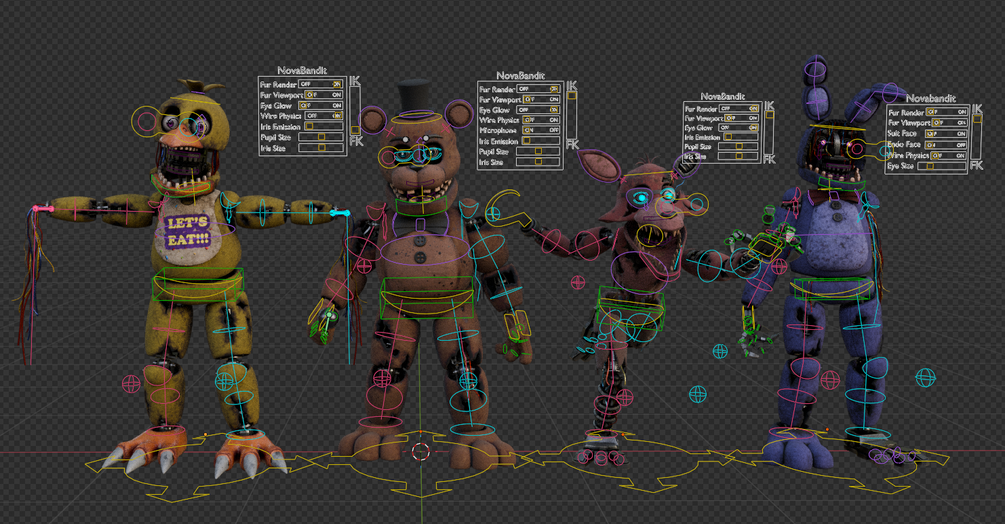Toggle Eye Glow in Foxy's rig panel

pyautogui.click(x=738, y=127)
